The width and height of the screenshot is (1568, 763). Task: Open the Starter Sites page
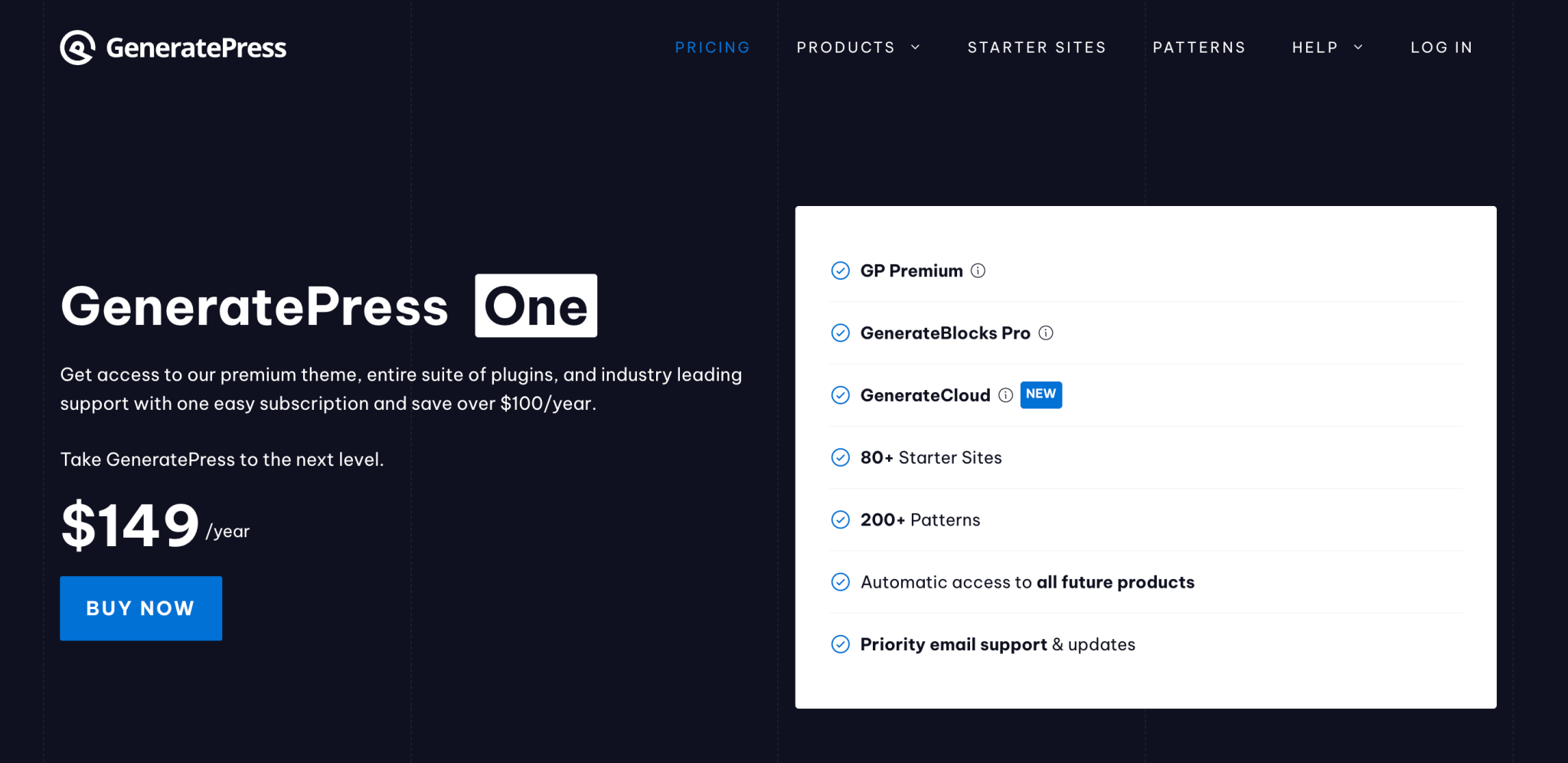pyautogui.click(x=1037, y=47)
